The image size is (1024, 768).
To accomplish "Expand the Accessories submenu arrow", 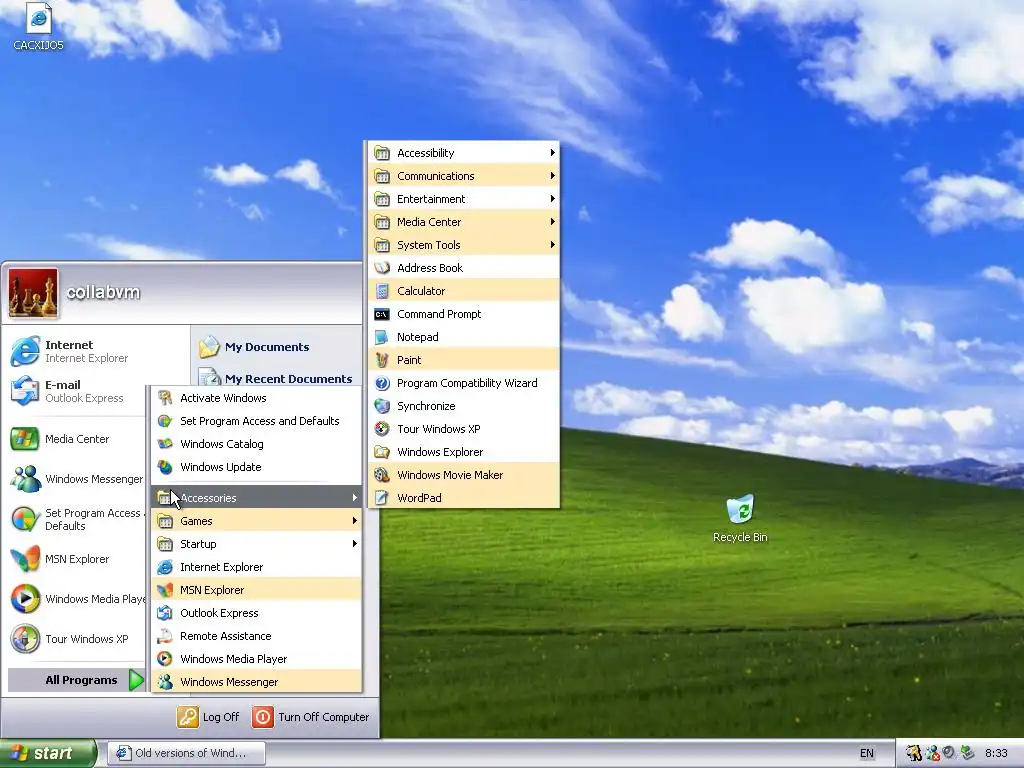I will point(355,498).
